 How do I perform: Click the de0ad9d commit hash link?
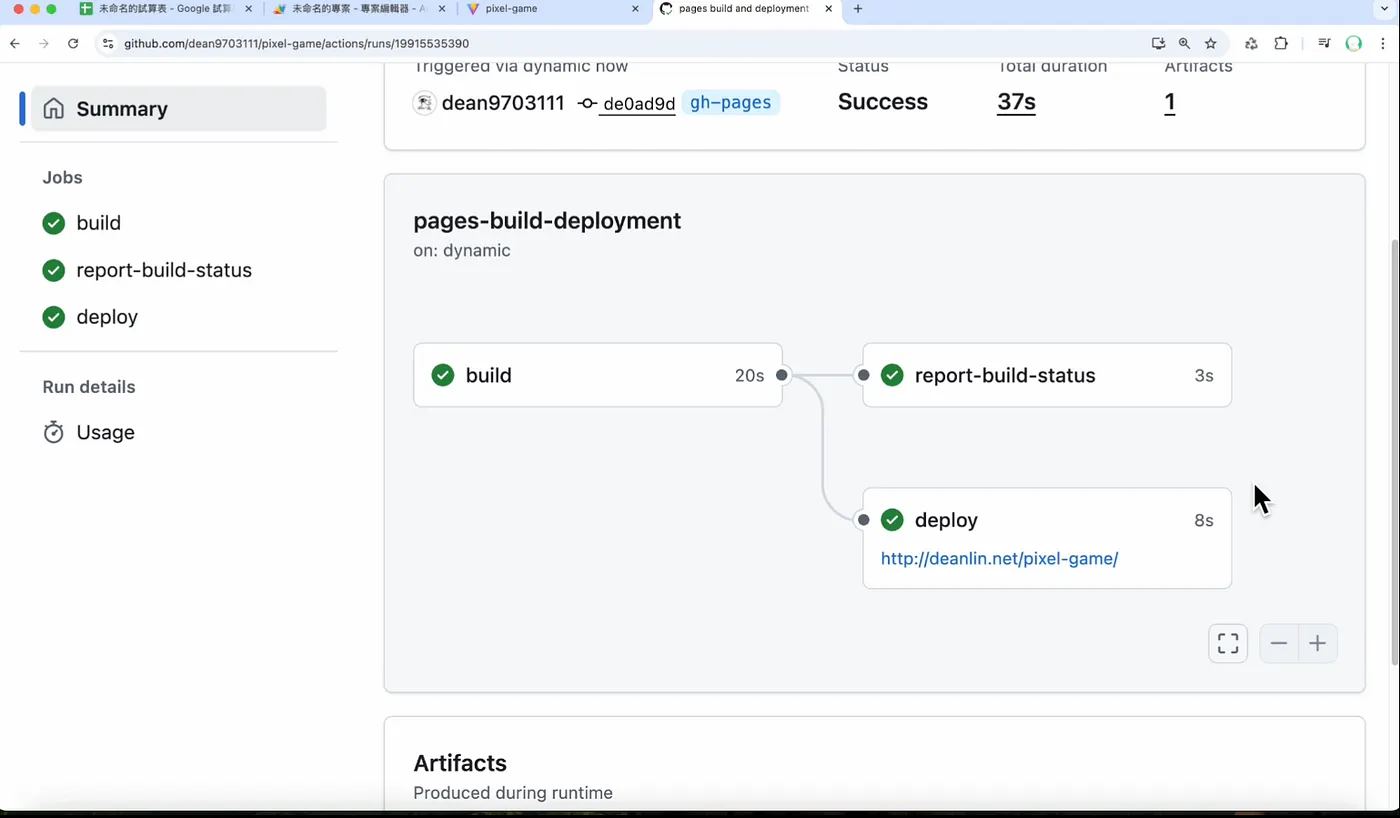point(638,103)
